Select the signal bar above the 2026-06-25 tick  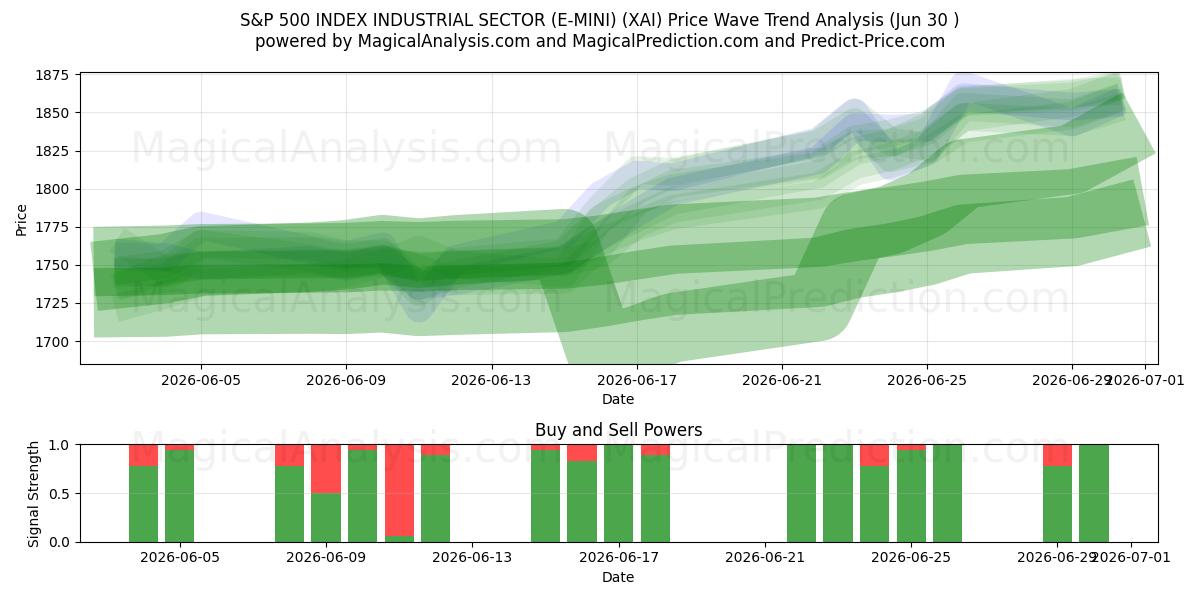(911, 493)
